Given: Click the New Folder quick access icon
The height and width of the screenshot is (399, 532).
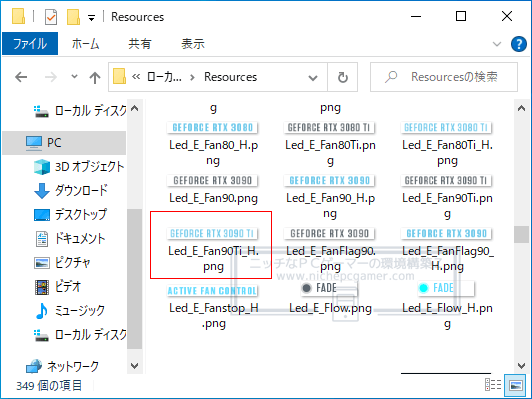Looking at the screenshot, I should tap(73, 17).
